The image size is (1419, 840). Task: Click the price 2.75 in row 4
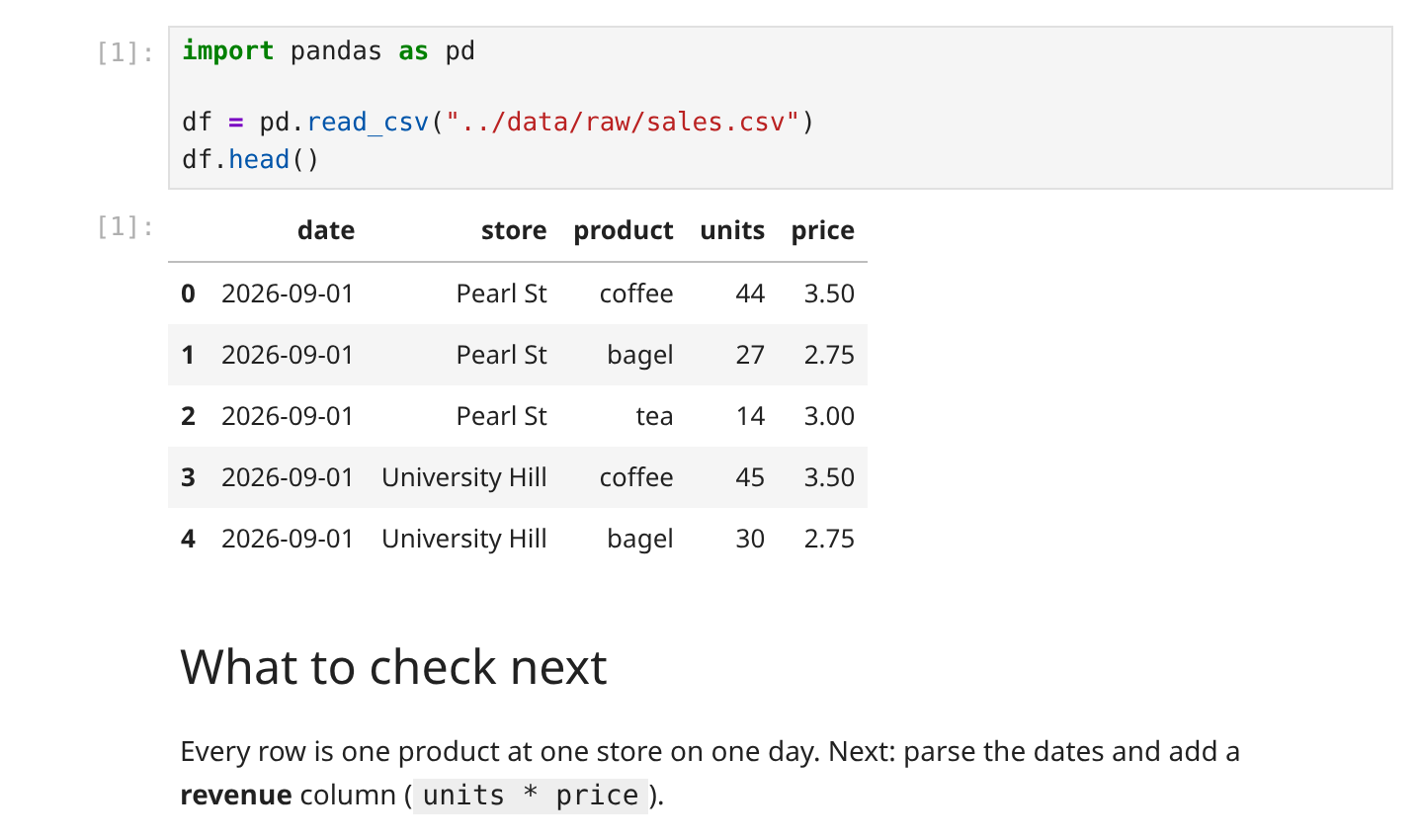point(829,539)
